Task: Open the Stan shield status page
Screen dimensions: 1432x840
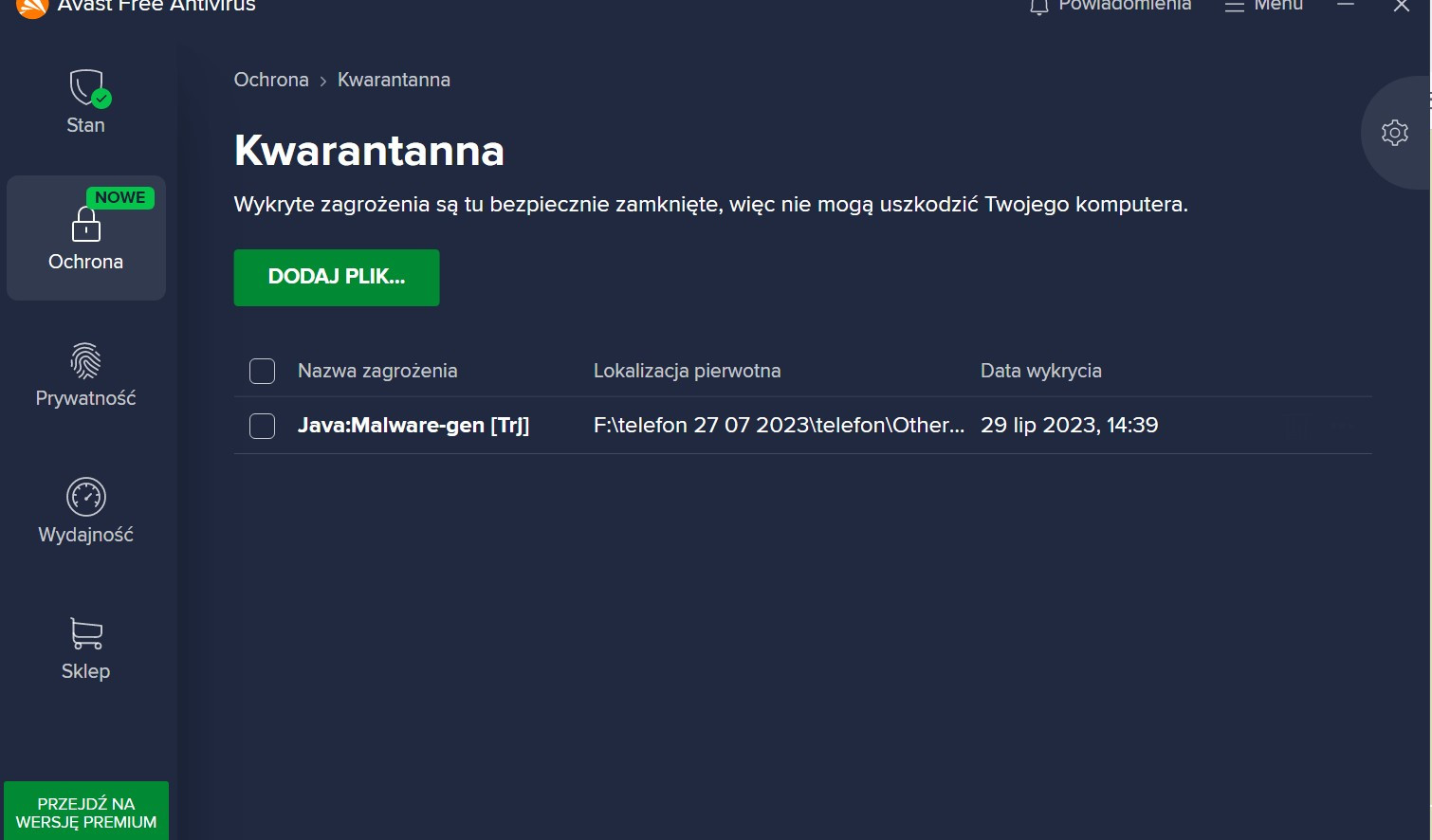Action: coord(86,101)
